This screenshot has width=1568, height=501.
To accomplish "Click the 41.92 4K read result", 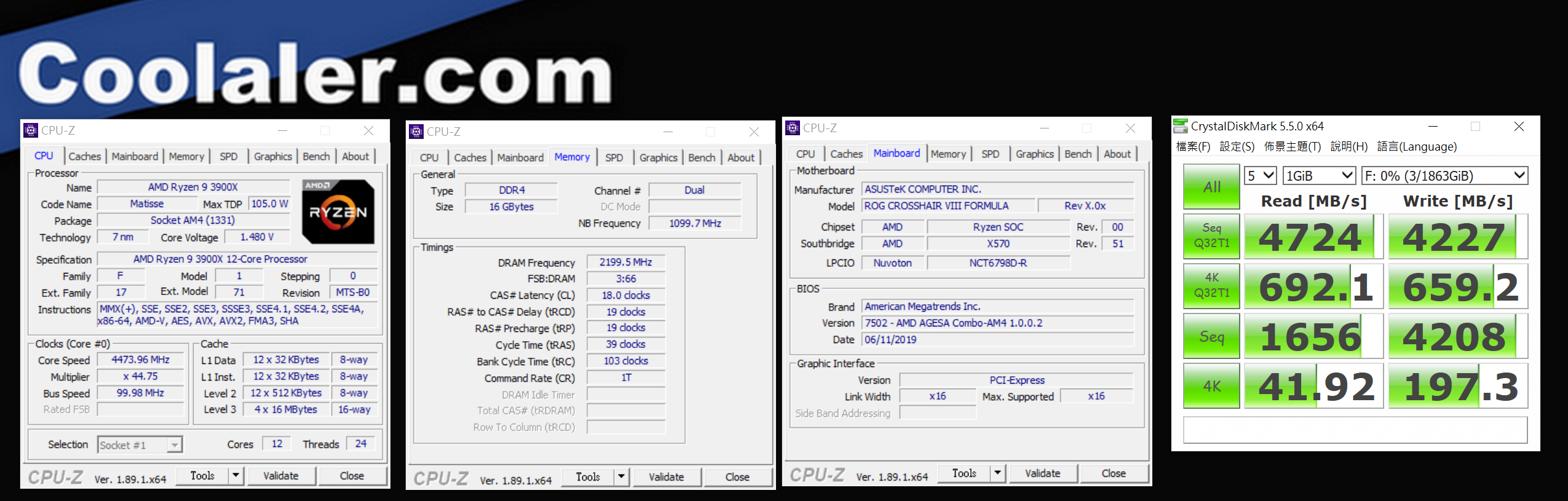I will 1313,386.
